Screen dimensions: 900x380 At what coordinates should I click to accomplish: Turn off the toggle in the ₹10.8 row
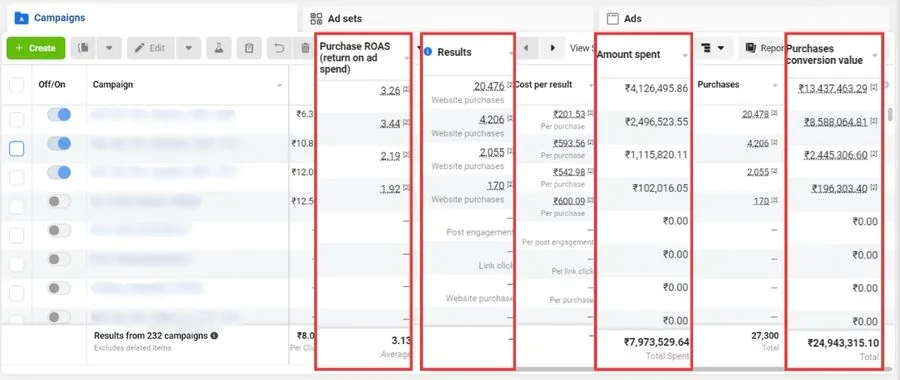pos(59,144)
